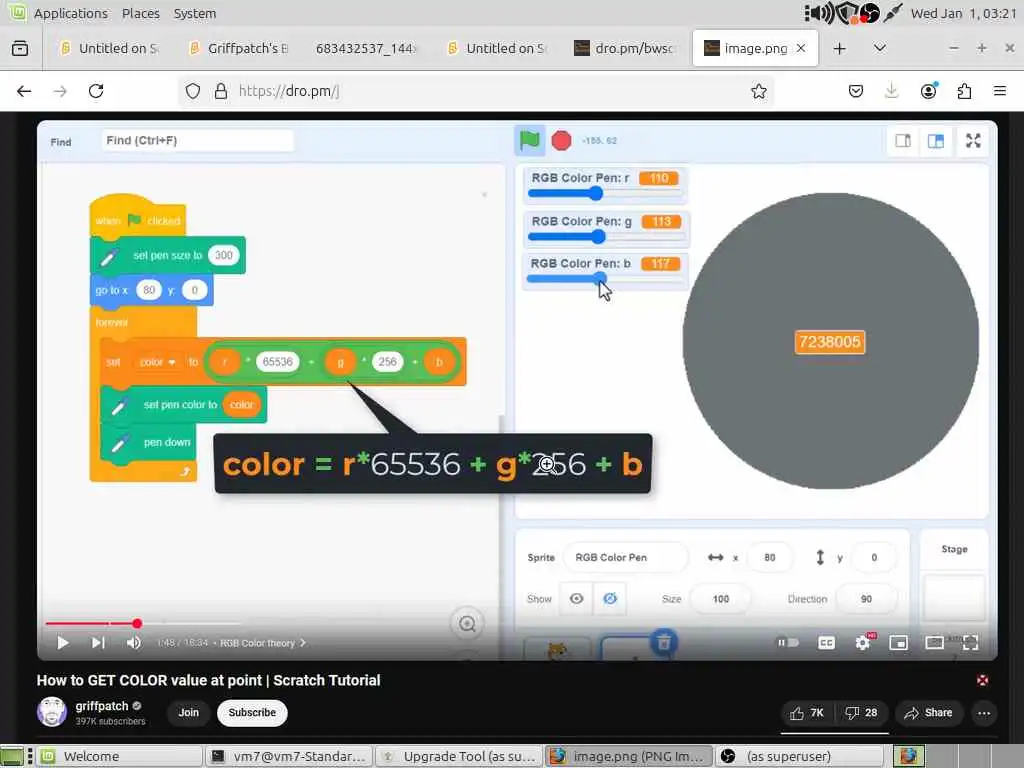Skip to next video
Image resolution: width=1024 pixels, height=768 pixels.
coord(98,643)
